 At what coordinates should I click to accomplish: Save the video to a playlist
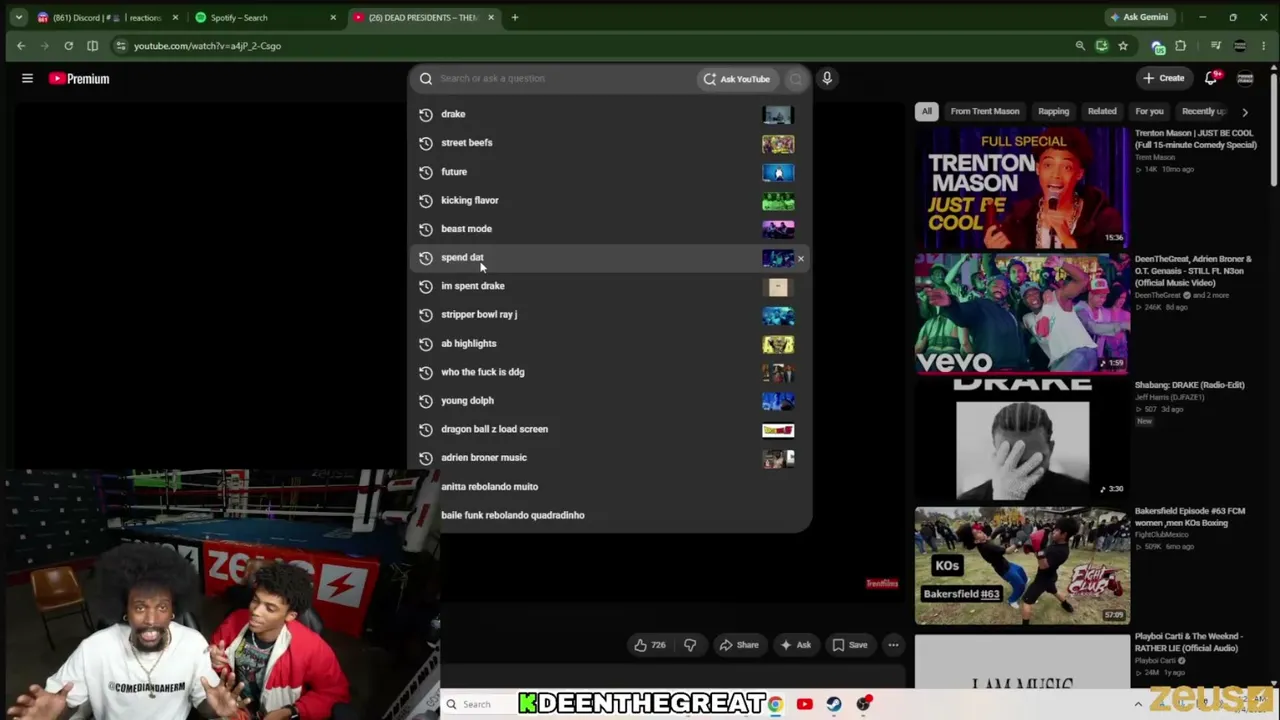click(x=850, y=645)
